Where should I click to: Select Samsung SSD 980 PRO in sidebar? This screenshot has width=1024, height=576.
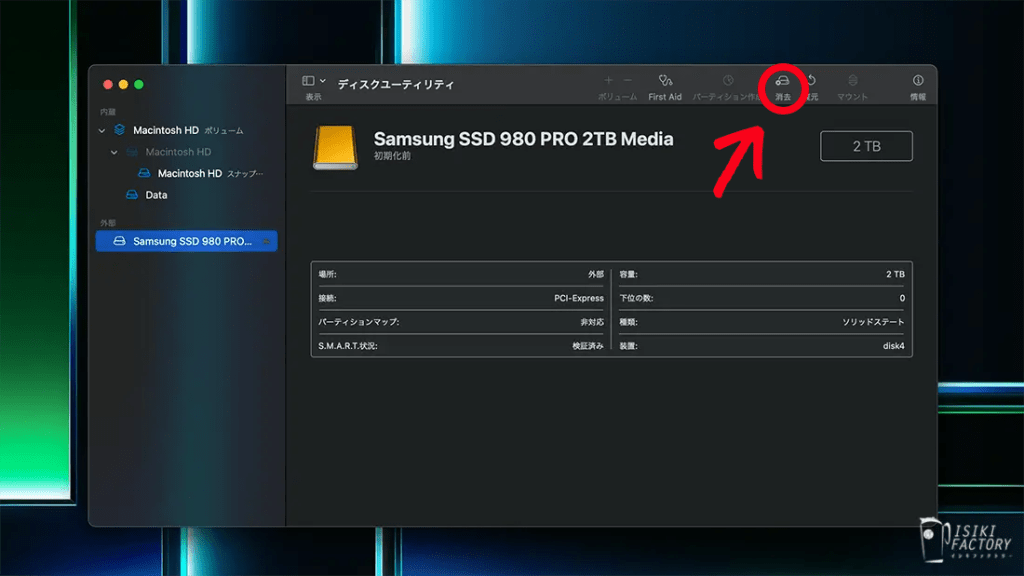coord(187,241)
